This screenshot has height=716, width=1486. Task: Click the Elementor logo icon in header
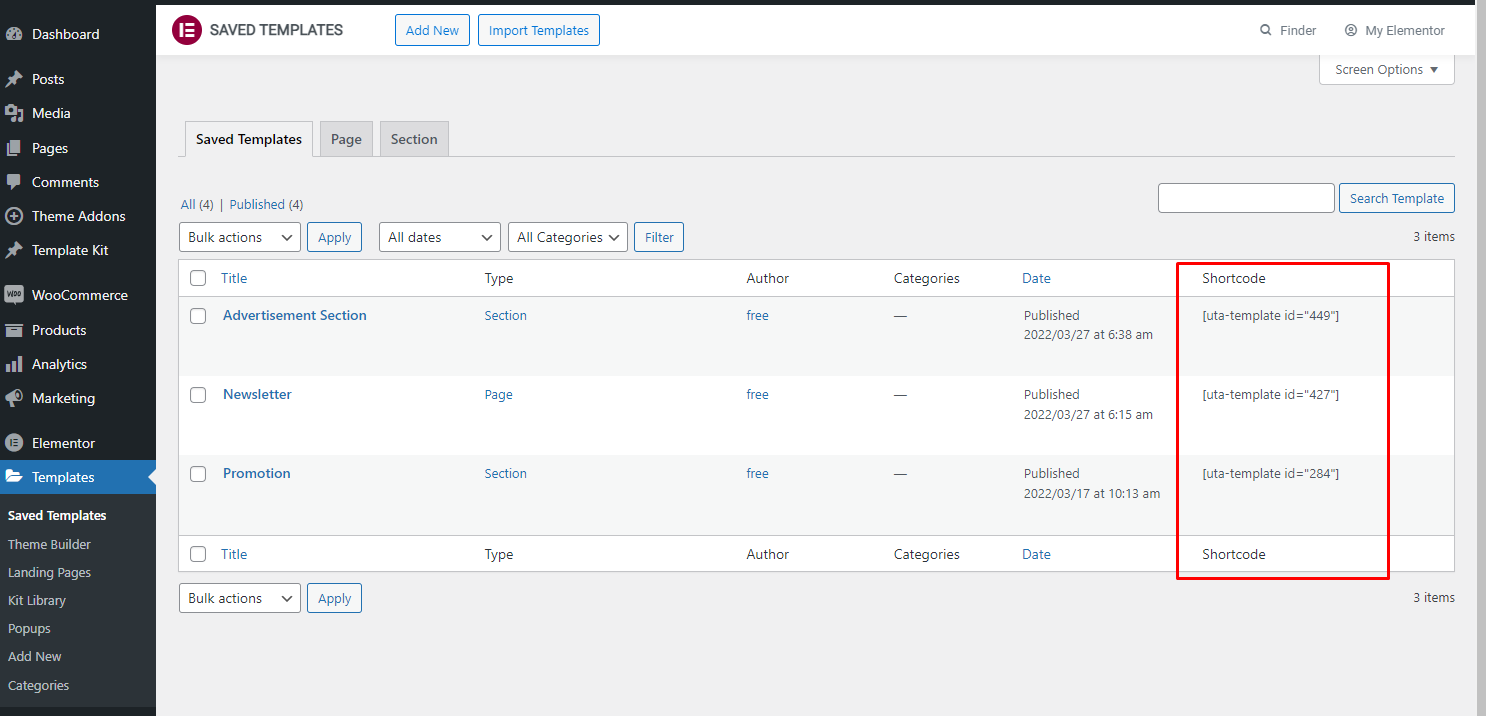(x=187, y=30)
